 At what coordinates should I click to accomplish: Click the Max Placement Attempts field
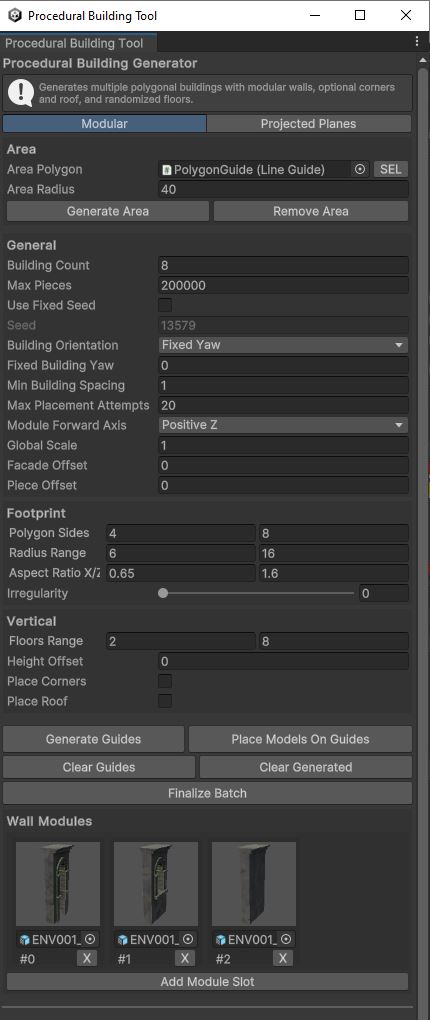point(284,405)
